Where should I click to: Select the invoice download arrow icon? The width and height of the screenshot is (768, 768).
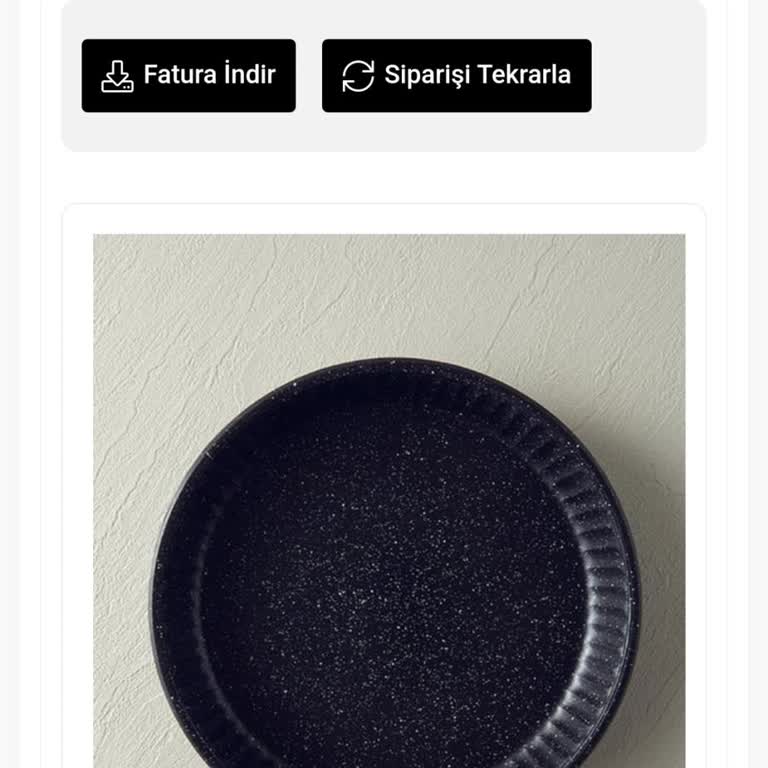point(117,76)
